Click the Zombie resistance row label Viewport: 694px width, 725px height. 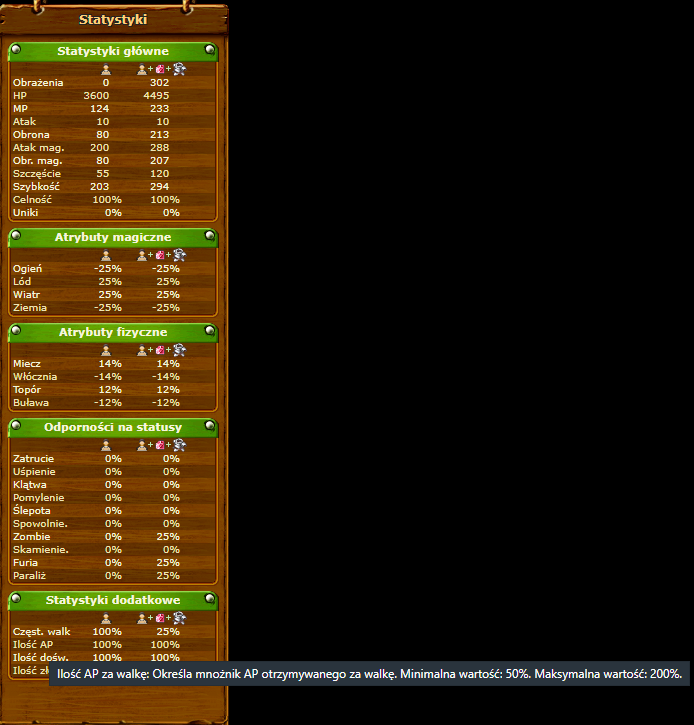coord(31,536)
